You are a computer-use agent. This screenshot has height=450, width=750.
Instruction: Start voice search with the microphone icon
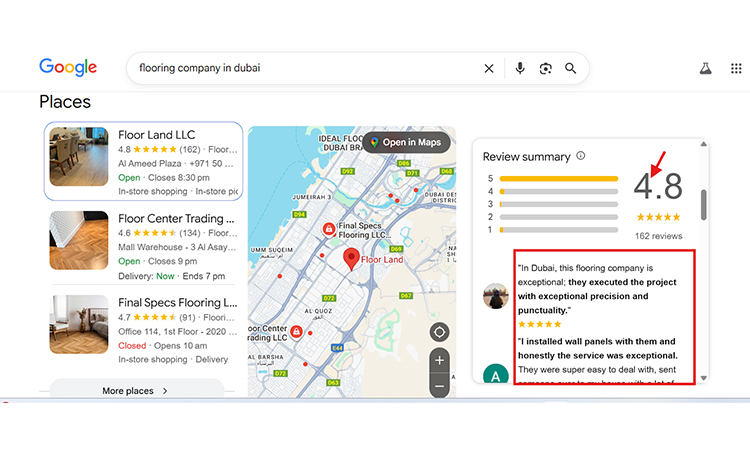(x=520, y=68)
